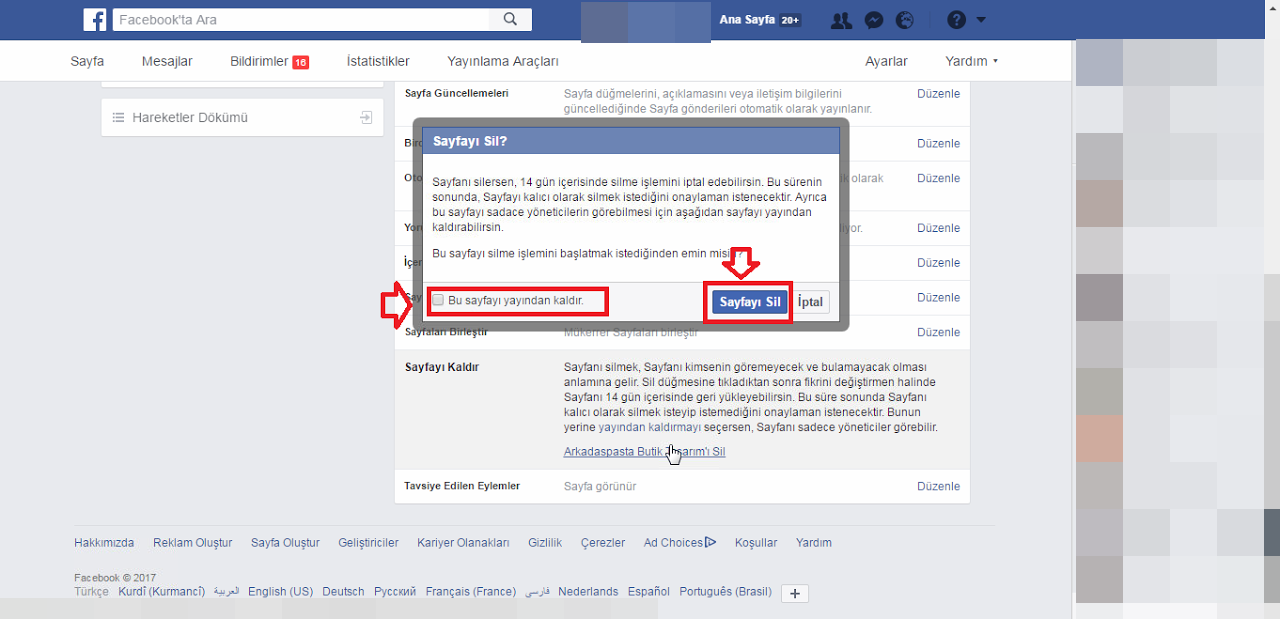
Task: Click "Arkadaspasta Butik Tasarım'ı Sil" link
Action: pos(644,452)
